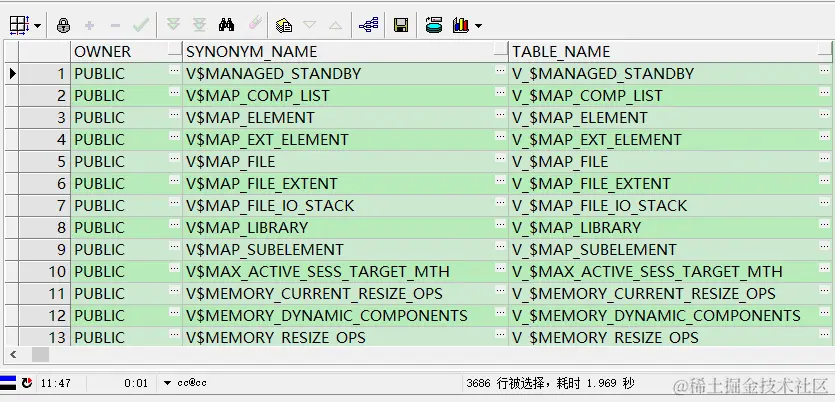Go to next record down triangle
The width and height of the screenshot is (835, 402).
(309, 25)
